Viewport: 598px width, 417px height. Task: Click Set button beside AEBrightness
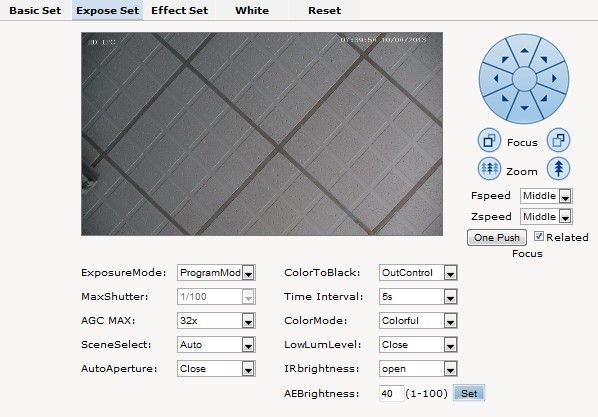(469, 393)
